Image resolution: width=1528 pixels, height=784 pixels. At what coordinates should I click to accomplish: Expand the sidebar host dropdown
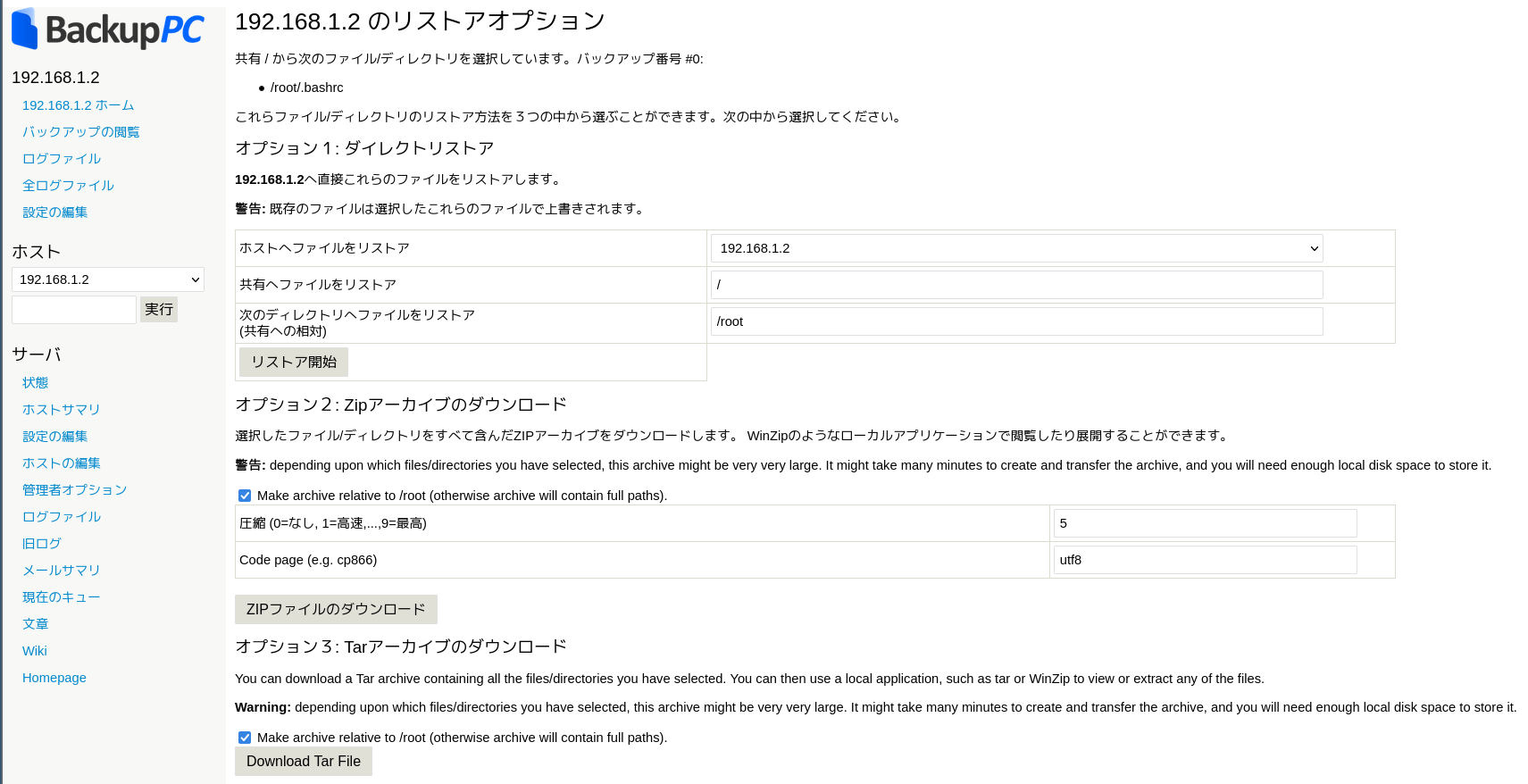108,279
